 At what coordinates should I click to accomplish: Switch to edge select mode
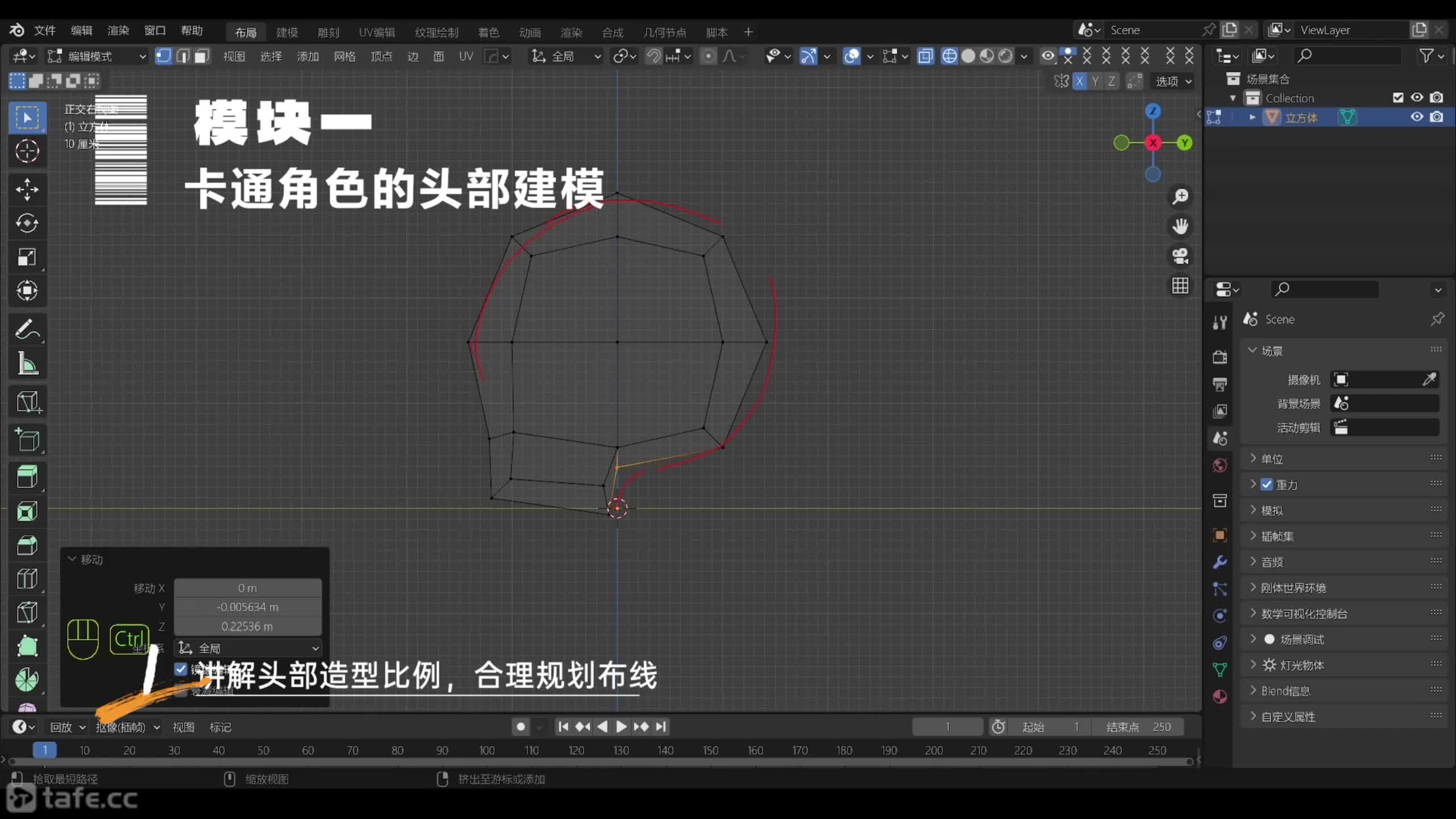click(183, 56)
